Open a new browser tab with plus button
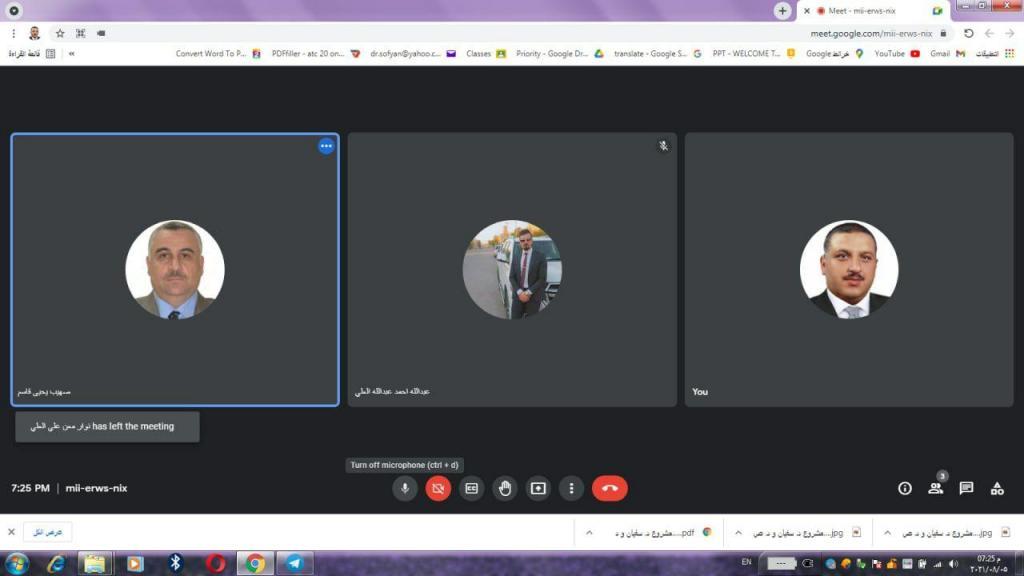 [783, 10]
